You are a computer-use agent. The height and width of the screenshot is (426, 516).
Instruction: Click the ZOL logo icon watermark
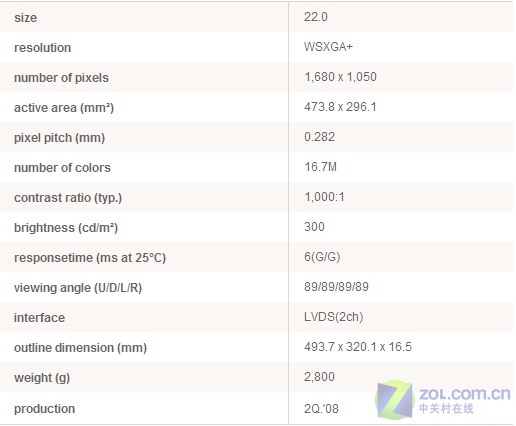(x=395, y=399)
